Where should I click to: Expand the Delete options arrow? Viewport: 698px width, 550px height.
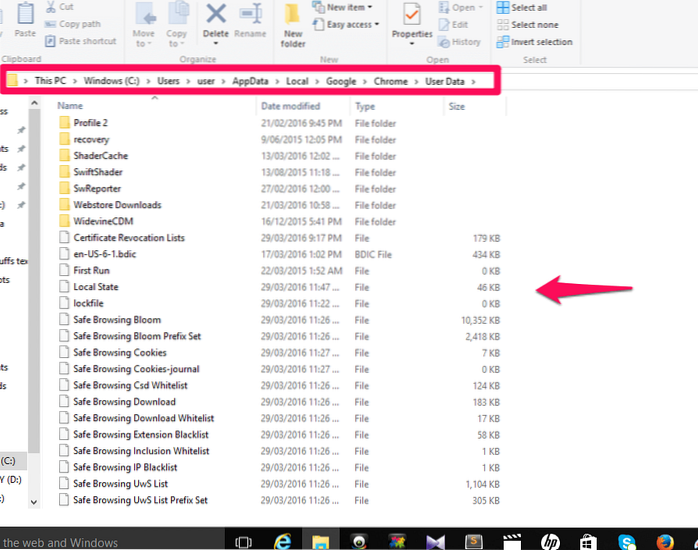(216, 43)
